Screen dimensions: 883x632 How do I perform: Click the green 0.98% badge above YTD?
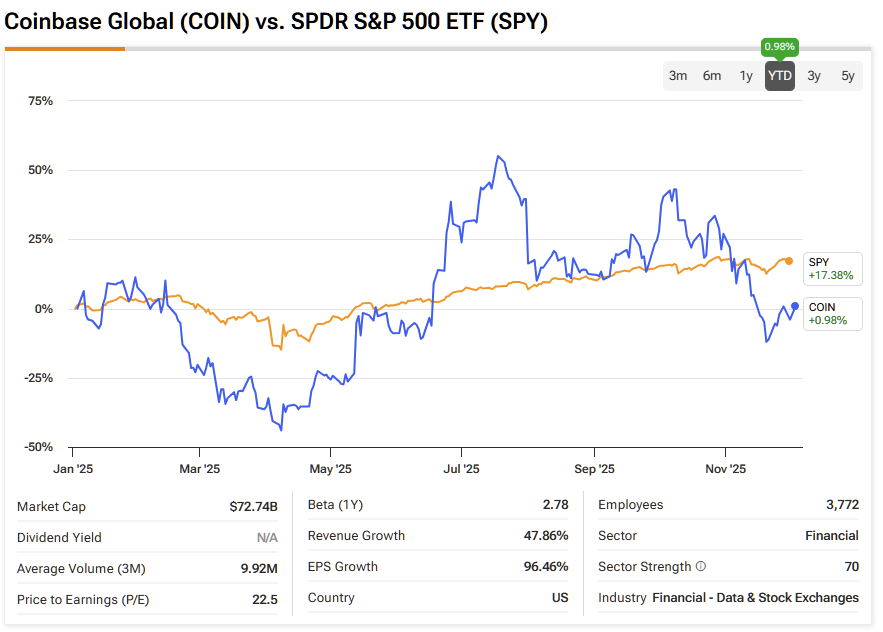[779, 46]
